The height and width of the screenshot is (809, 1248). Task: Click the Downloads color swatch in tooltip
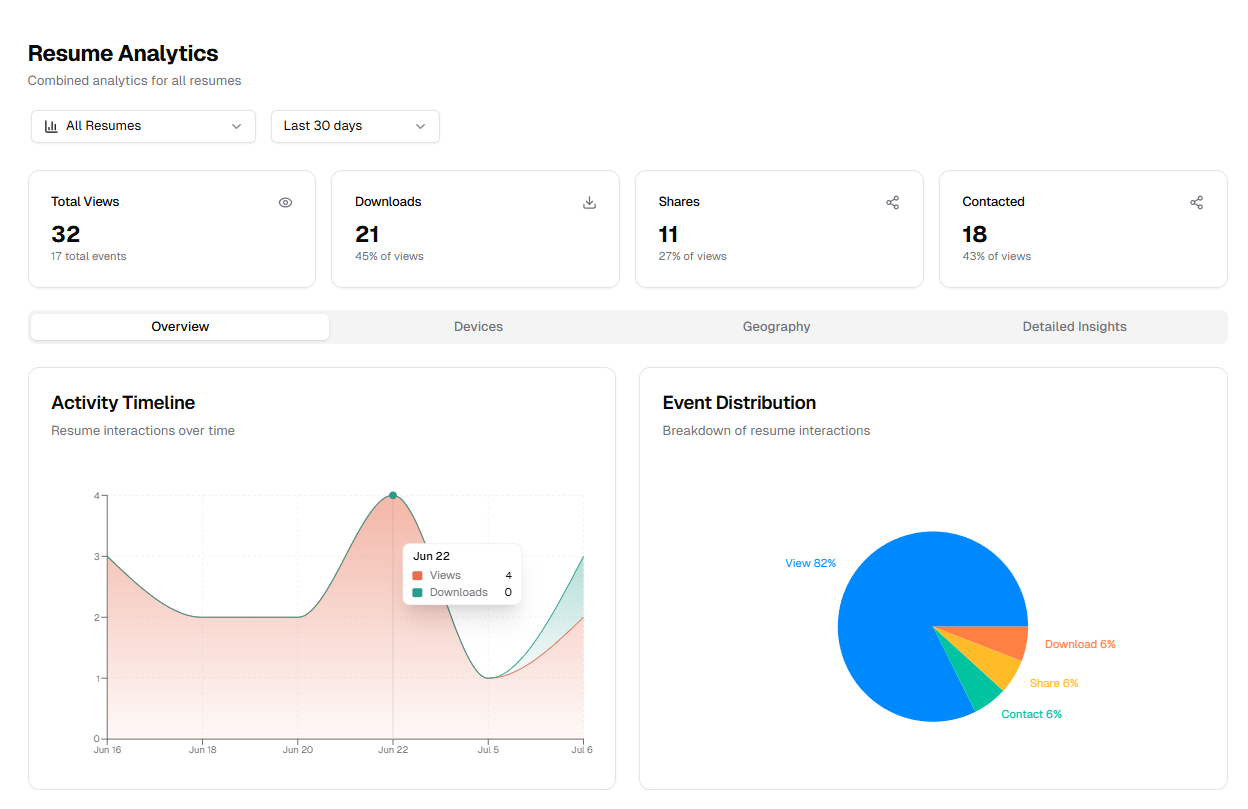pos(418,593)
